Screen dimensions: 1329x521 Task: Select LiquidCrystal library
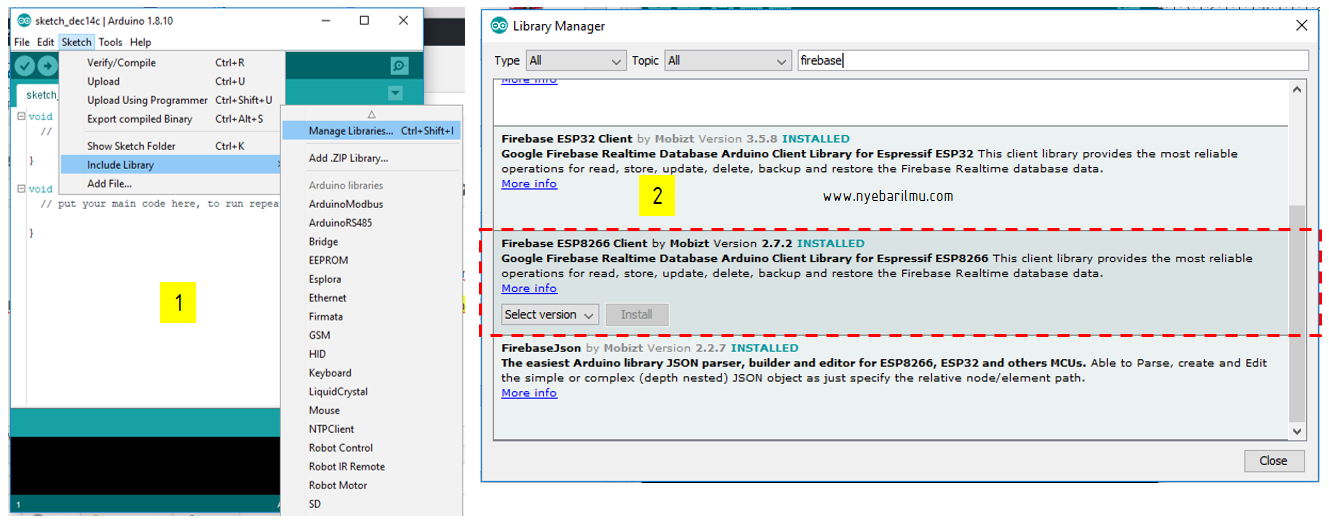[x=371, y=392]
